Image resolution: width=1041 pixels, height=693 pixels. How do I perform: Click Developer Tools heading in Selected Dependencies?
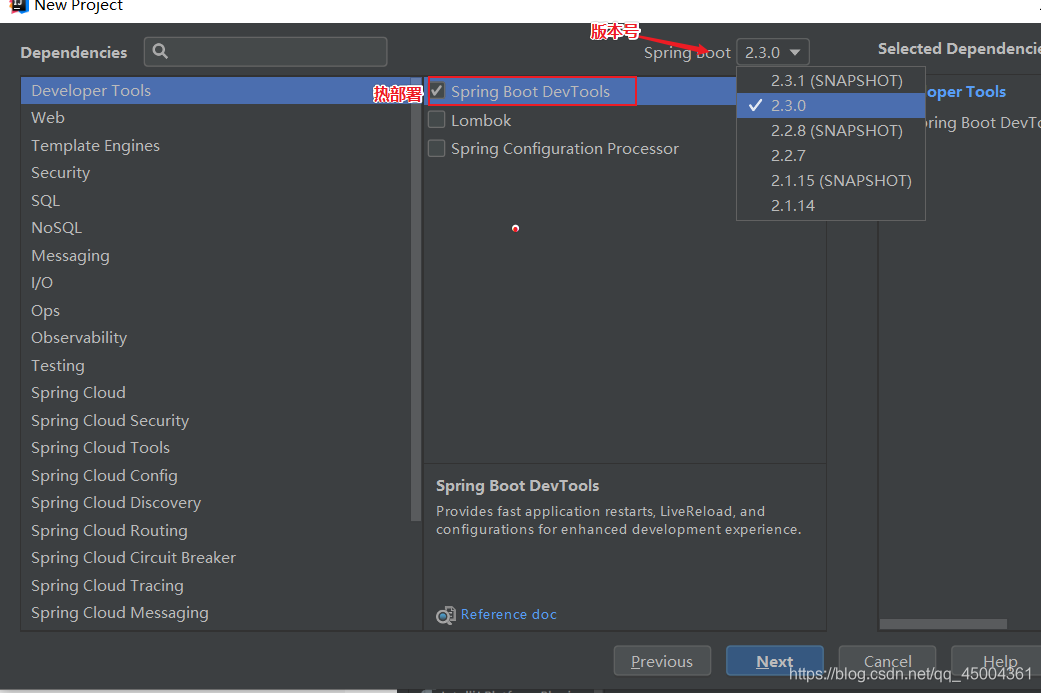(966, 92)
